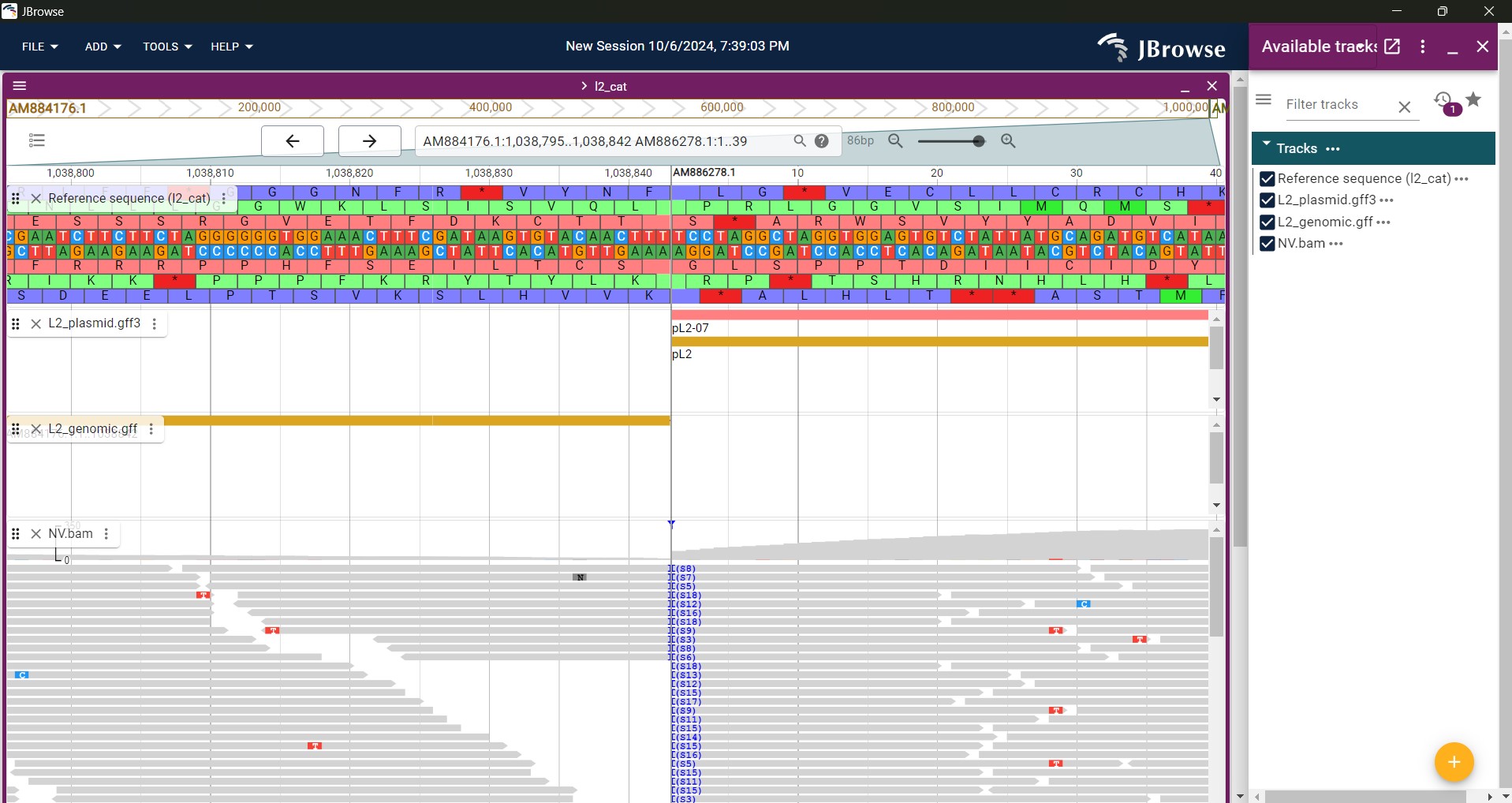Show recently used tracks history icon
Viewport: 1512px width, 803px height.
tap(1444, 102)
